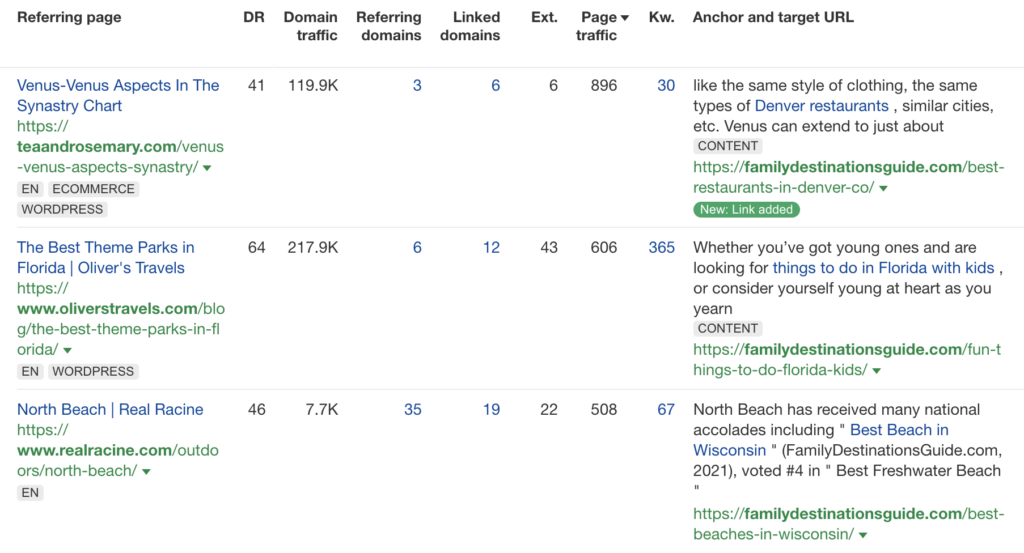Click things to do in Florida with kids anchor
Screen dimensions: 1024x553
tap(883, 268)
